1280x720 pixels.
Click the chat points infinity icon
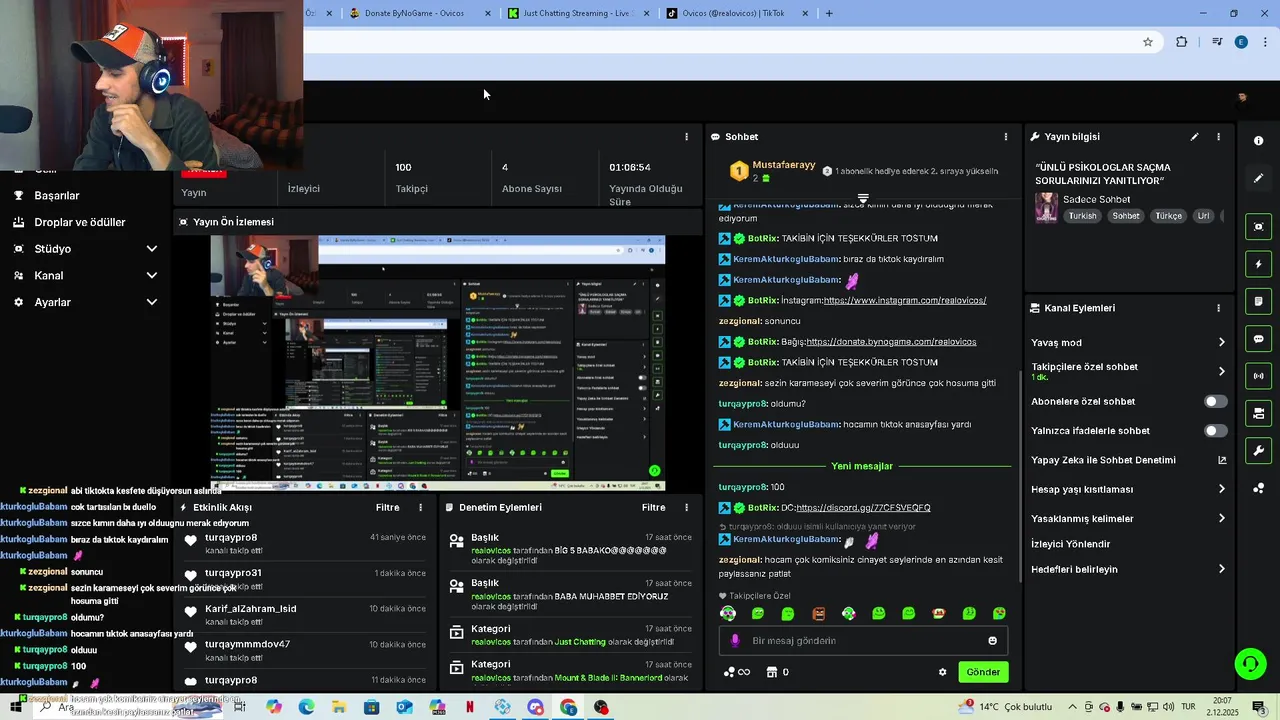click(x=737, y=672)
